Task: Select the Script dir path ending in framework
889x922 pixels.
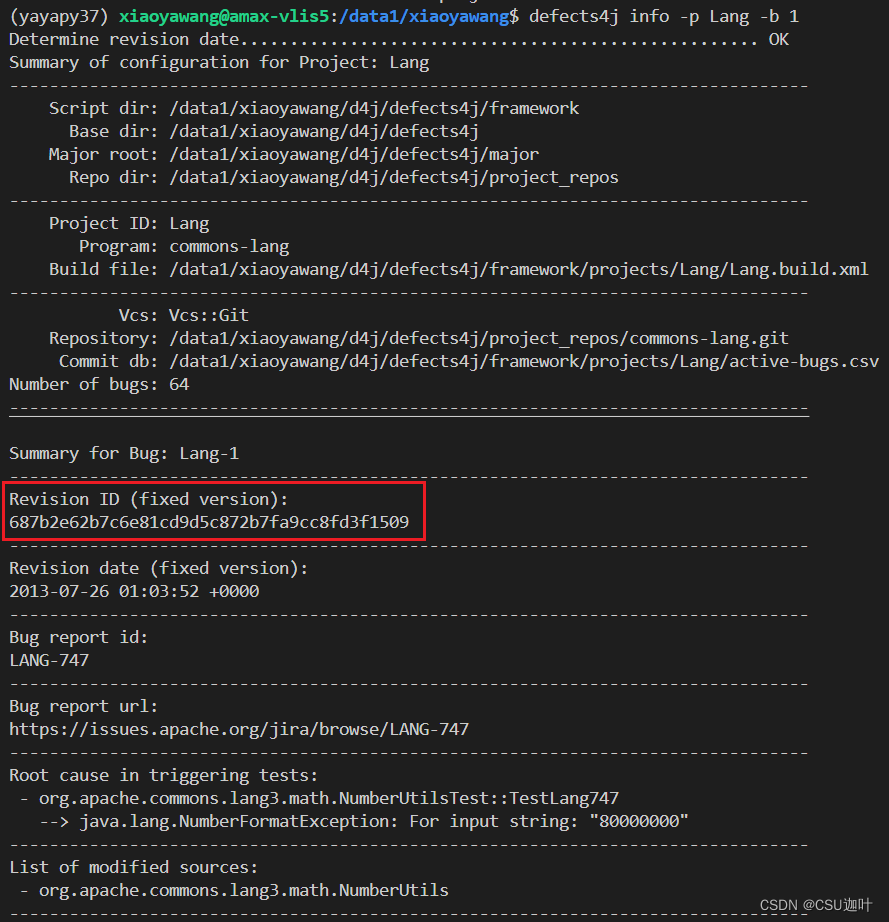Action: (x=375, y=108)
